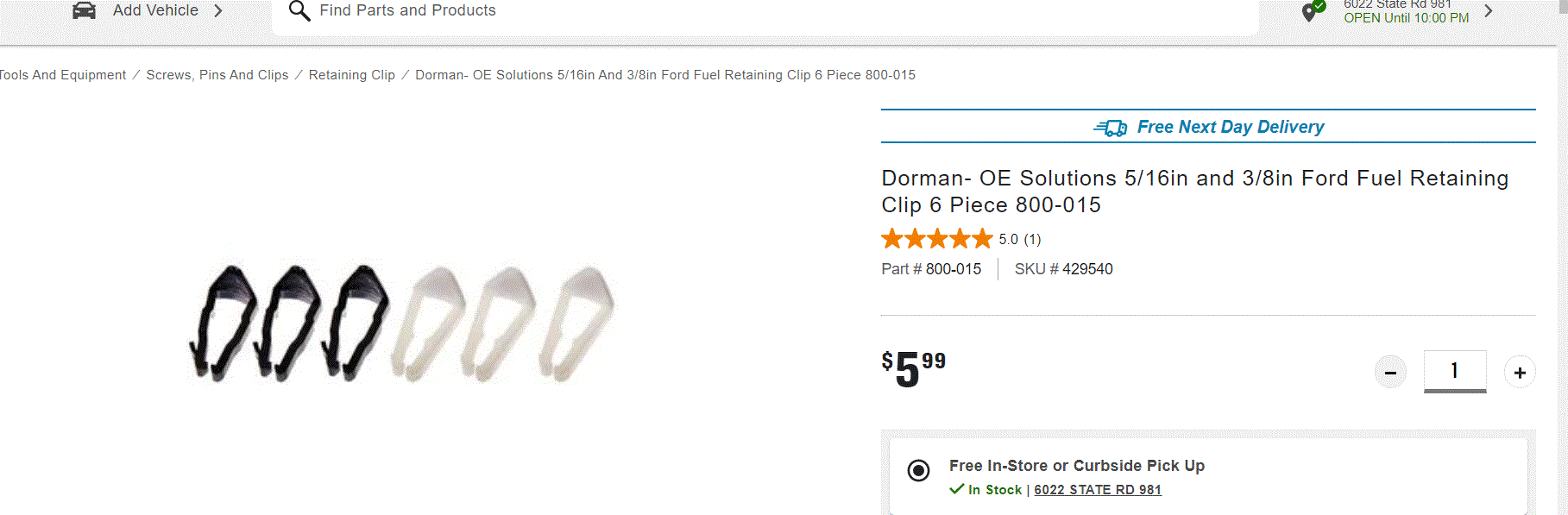Open the review count (1) link
This screenshot has width=1568, height=515.
[1032, 239]
